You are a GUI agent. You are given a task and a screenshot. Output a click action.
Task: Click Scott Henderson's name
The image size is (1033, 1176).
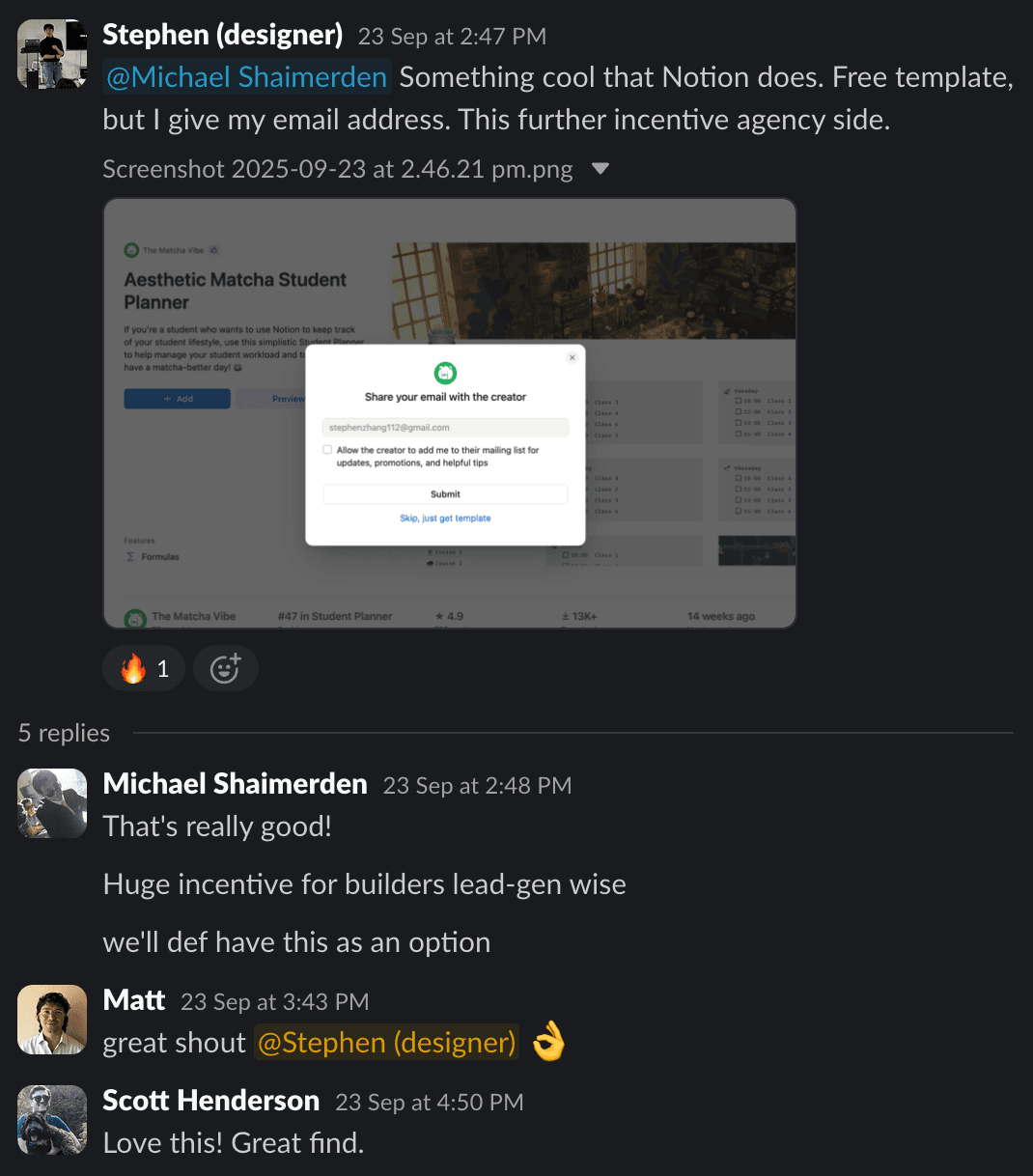(211, 1101)
